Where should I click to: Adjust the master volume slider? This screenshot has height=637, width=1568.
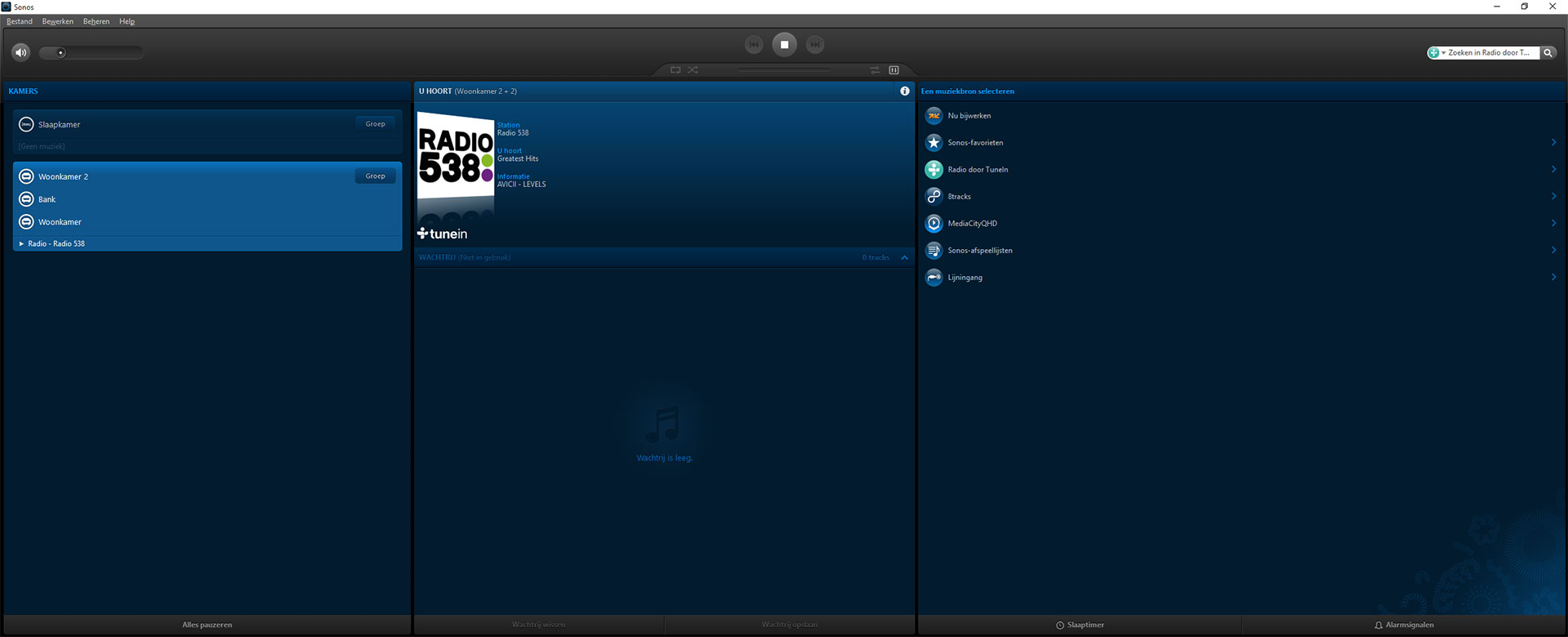[x=91, y=53]
